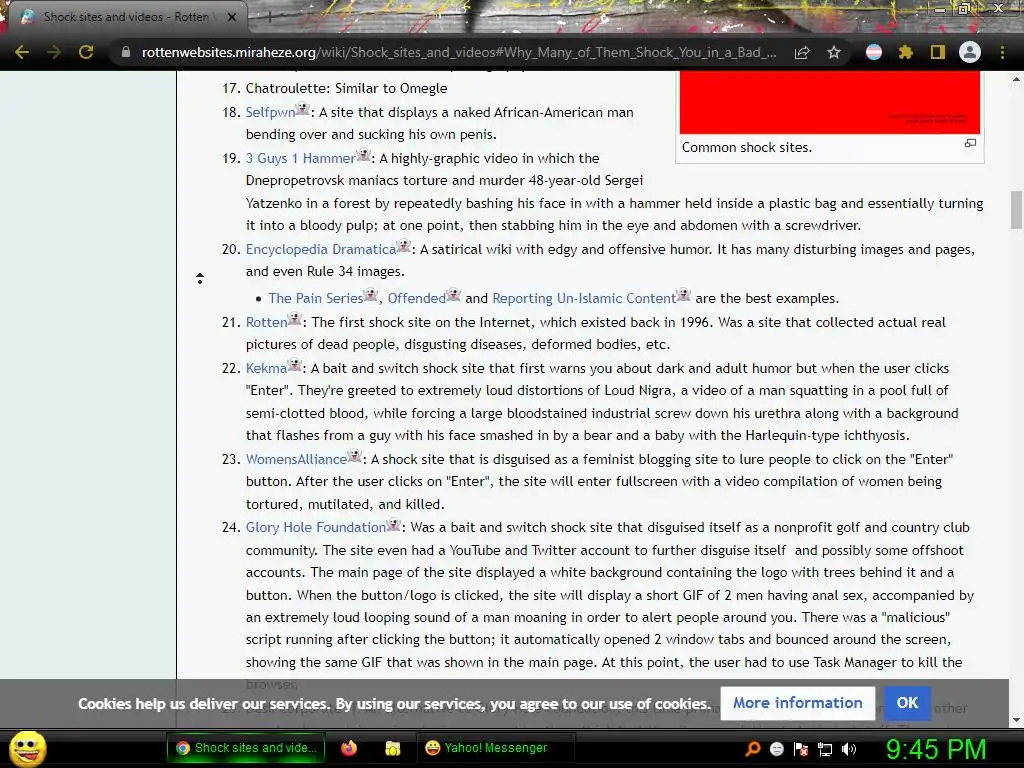Select the Shock sites taskbar window
1024x768 pixels.
pyautogui.click(x=247, y=748)
